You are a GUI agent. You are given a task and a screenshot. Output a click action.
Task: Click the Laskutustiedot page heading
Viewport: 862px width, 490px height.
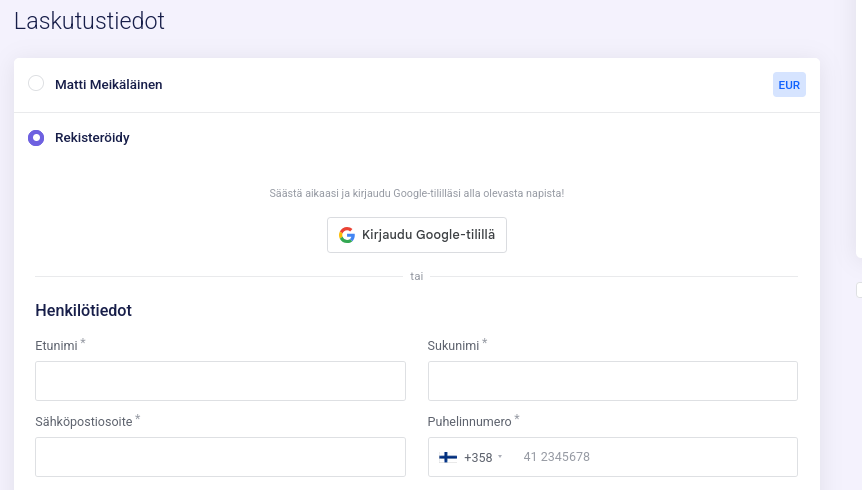click(89, 20)
